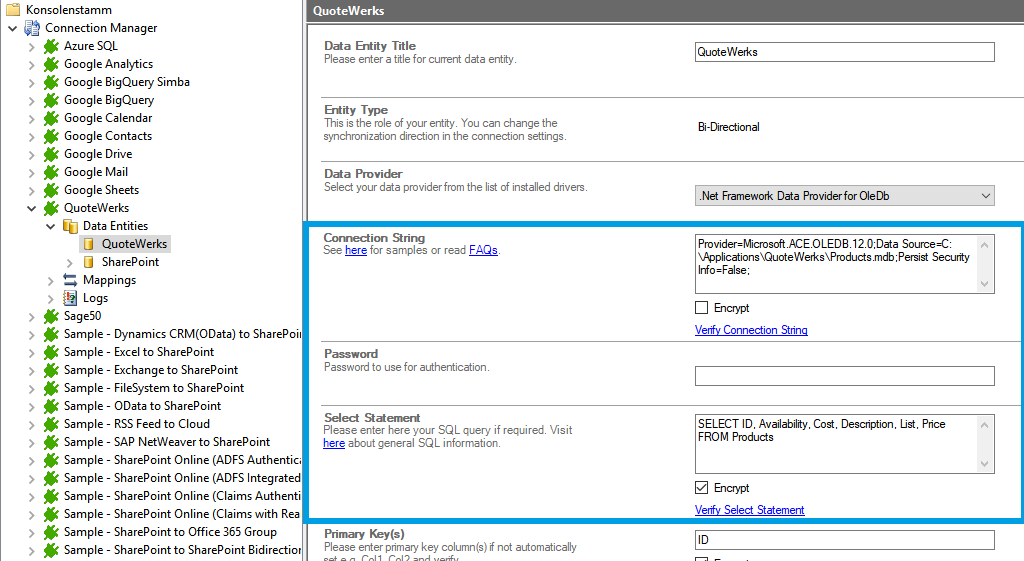Click the Logs icon in tree

click(70, 298)
